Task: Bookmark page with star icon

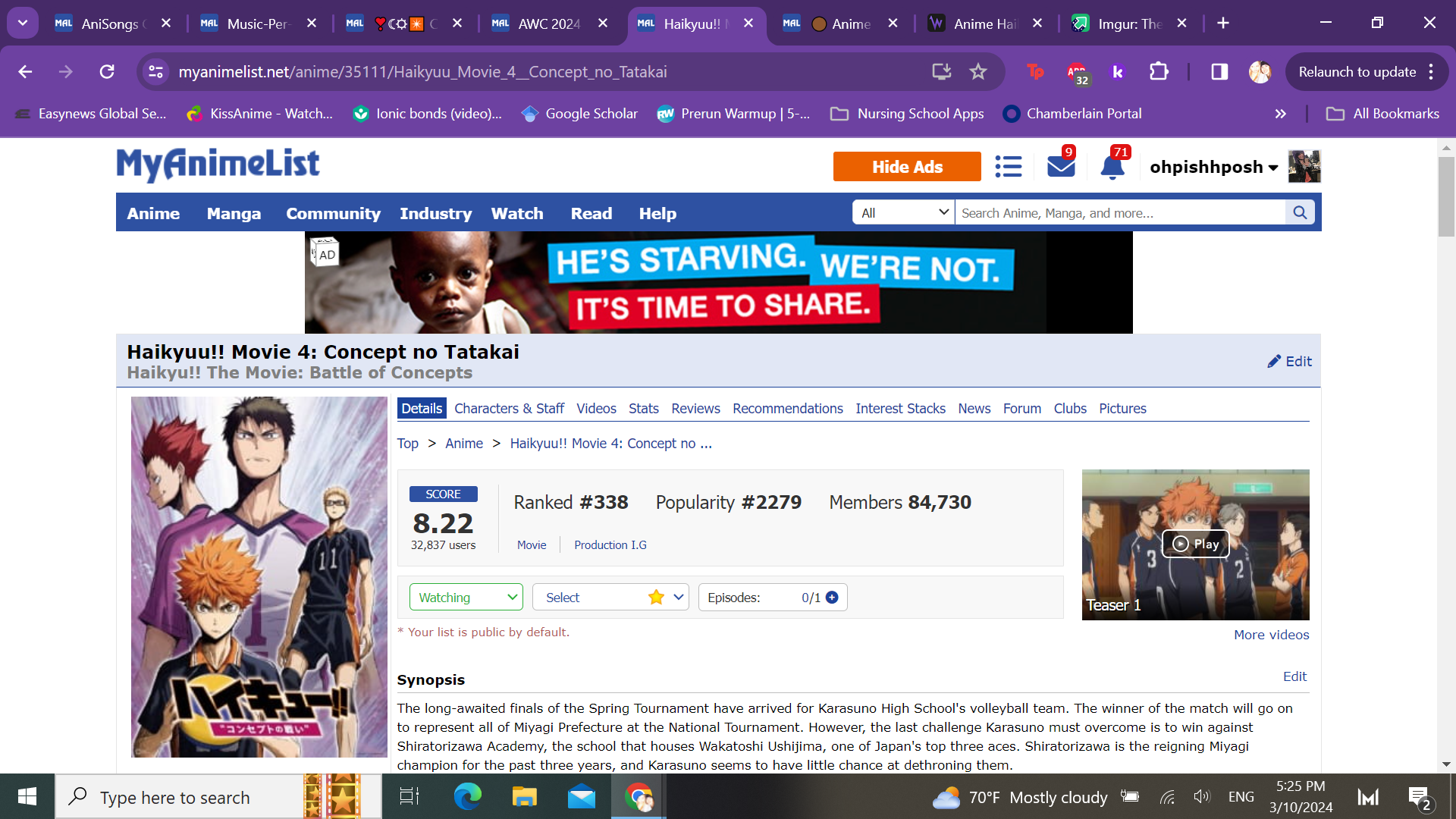Action: pos(978,72)
